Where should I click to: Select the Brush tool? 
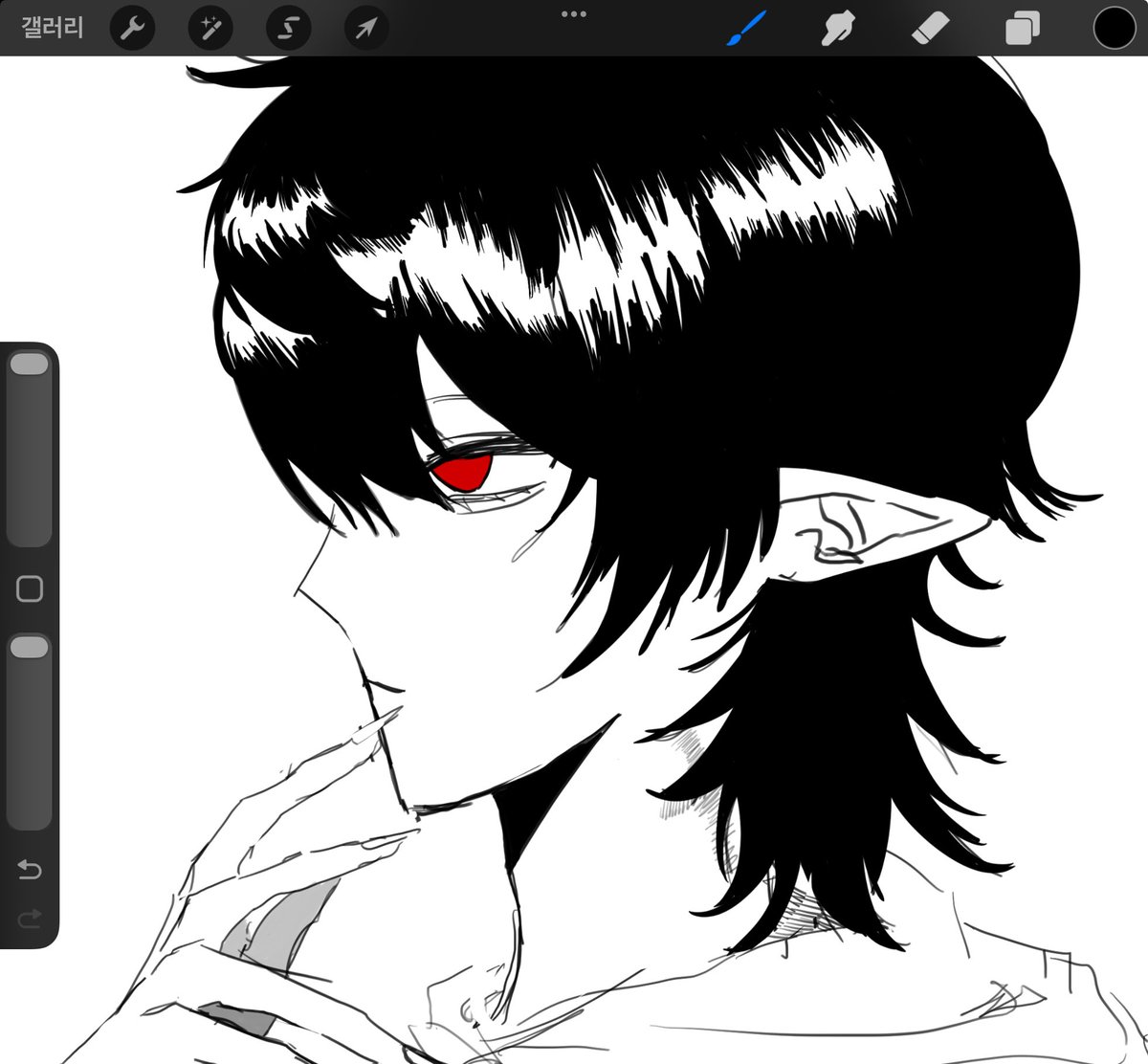coord(747,29)
